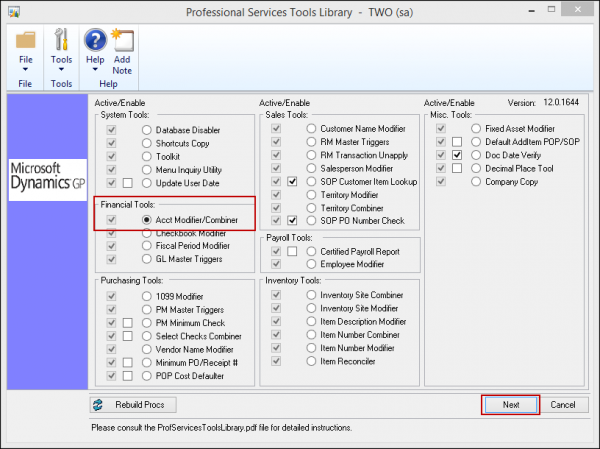Enable the Decimal Place Tool checkbox
Viewport: 600px width, 449px height.
pyautogui.click(x=457, y=168)
